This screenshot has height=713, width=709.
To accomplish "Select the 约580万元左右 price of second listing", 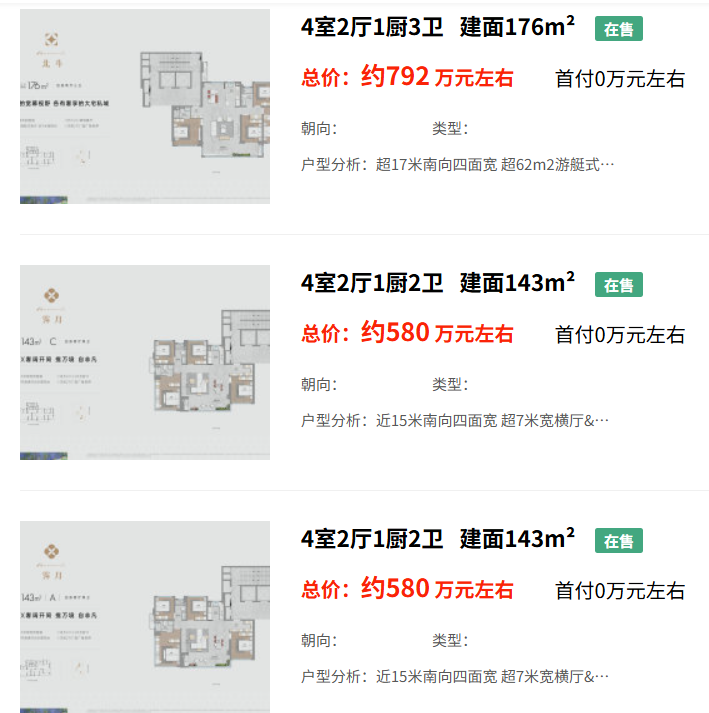I will pyautogui.click(x=437, y=332).
